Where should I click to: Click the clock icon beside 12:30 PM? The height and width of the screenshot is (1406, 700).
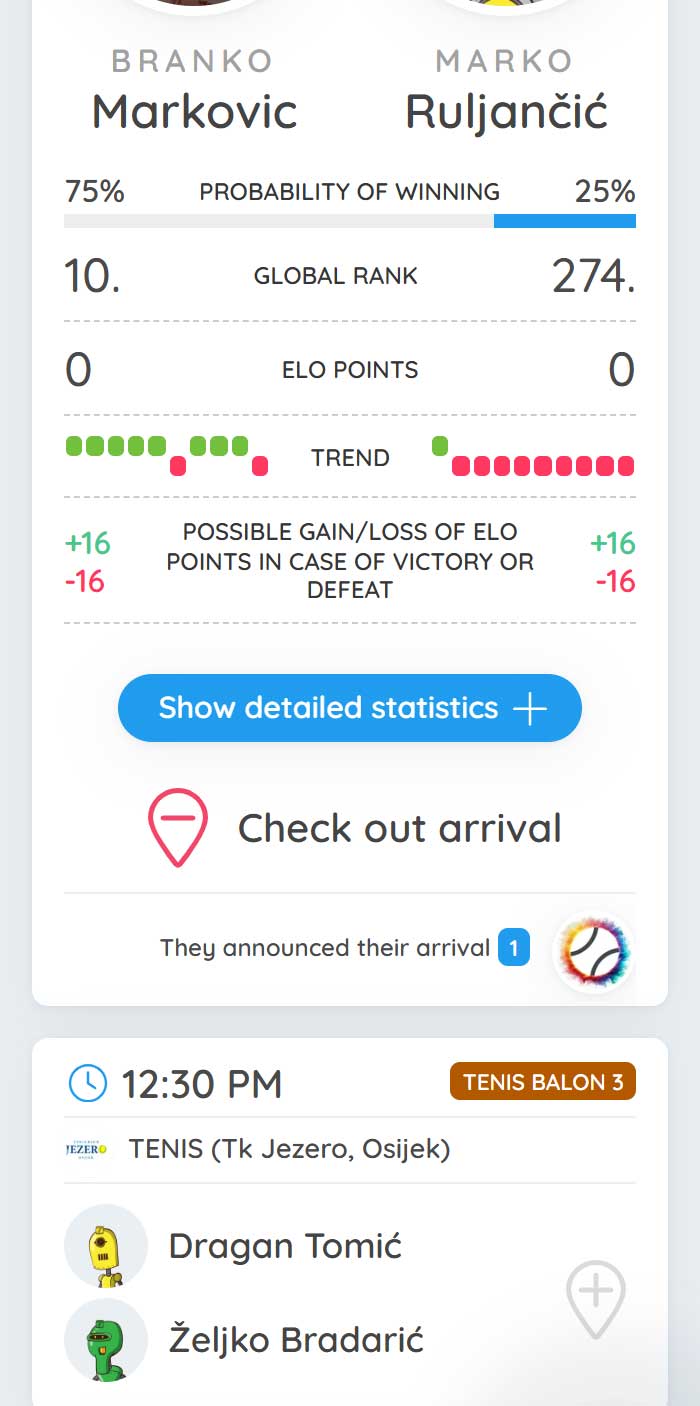87,1083
